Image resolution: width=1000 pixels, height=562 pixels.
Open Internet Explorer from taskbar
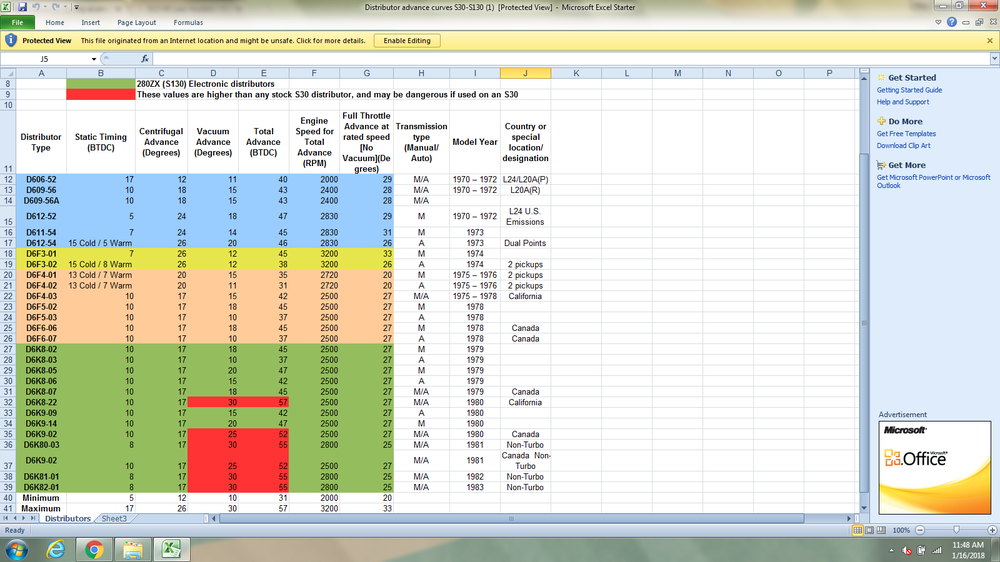(55, 550)
